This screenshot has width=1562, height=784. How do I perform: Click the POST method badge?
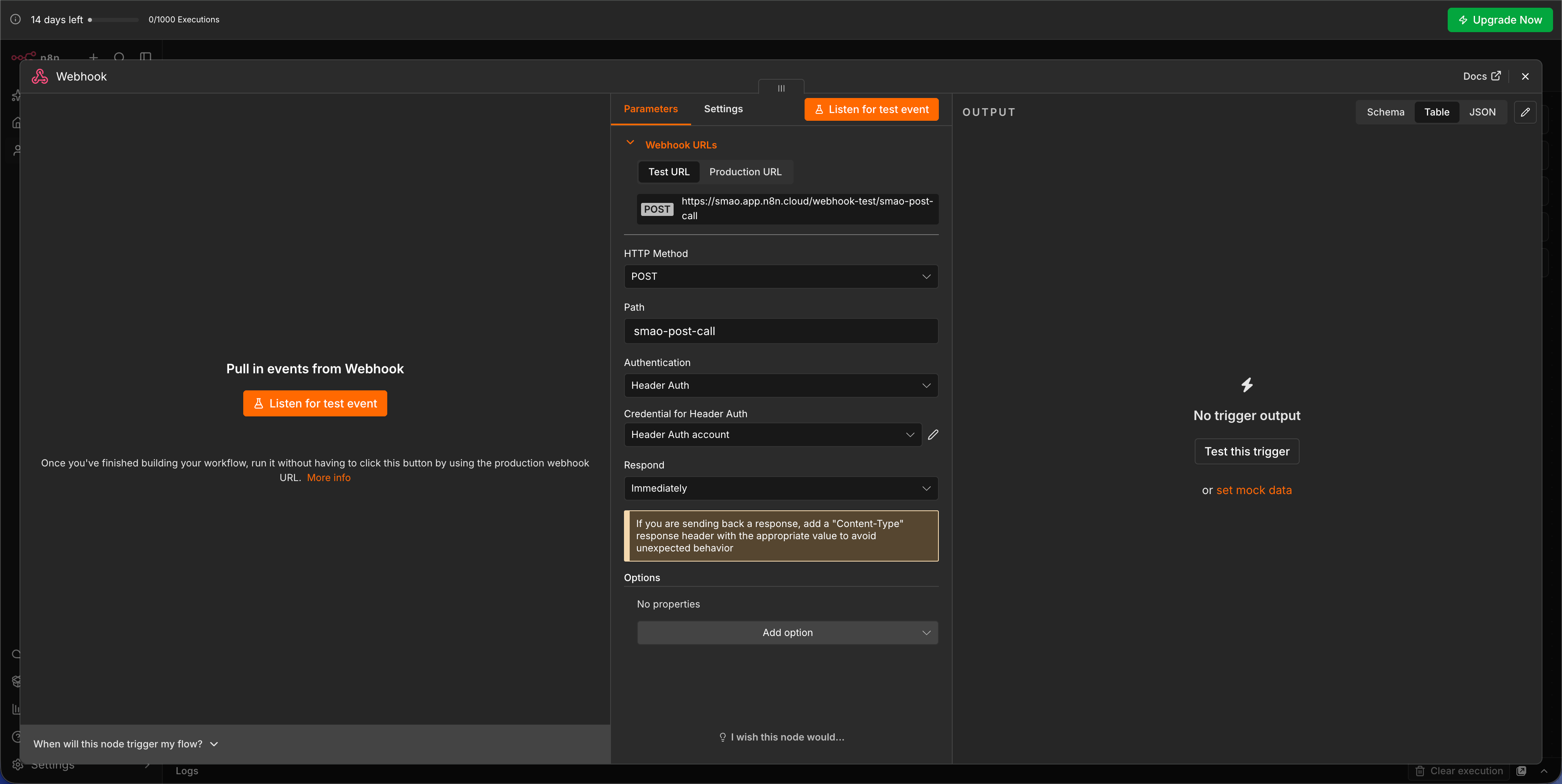coord(657,209)
